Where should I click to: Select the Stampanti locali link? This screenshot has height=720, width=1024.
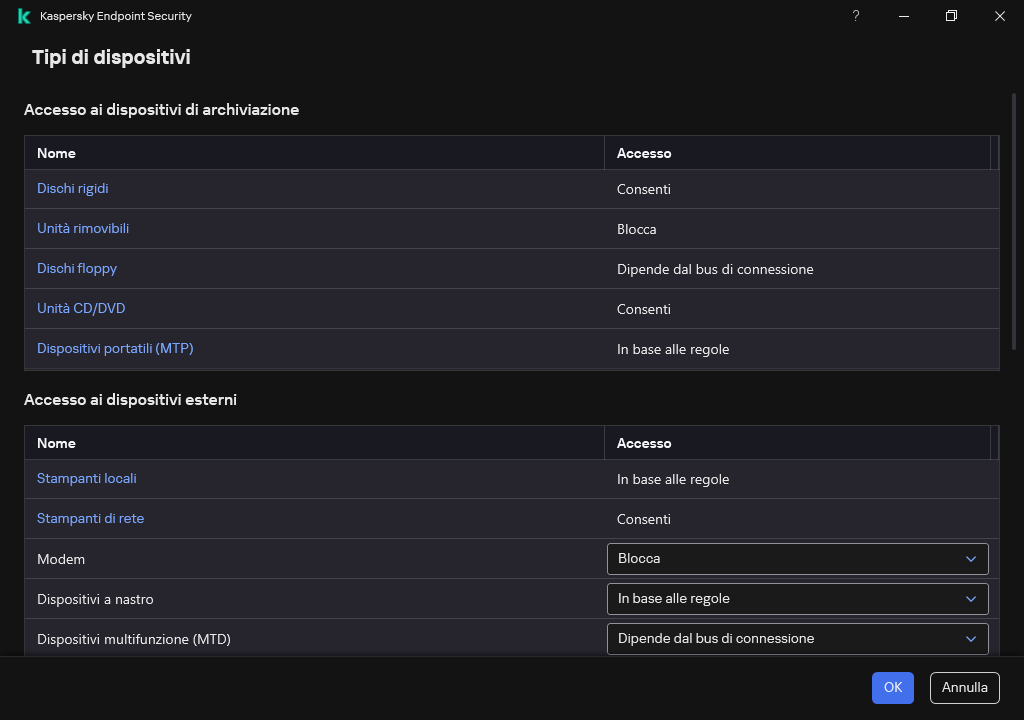click(x=87, y=478)
